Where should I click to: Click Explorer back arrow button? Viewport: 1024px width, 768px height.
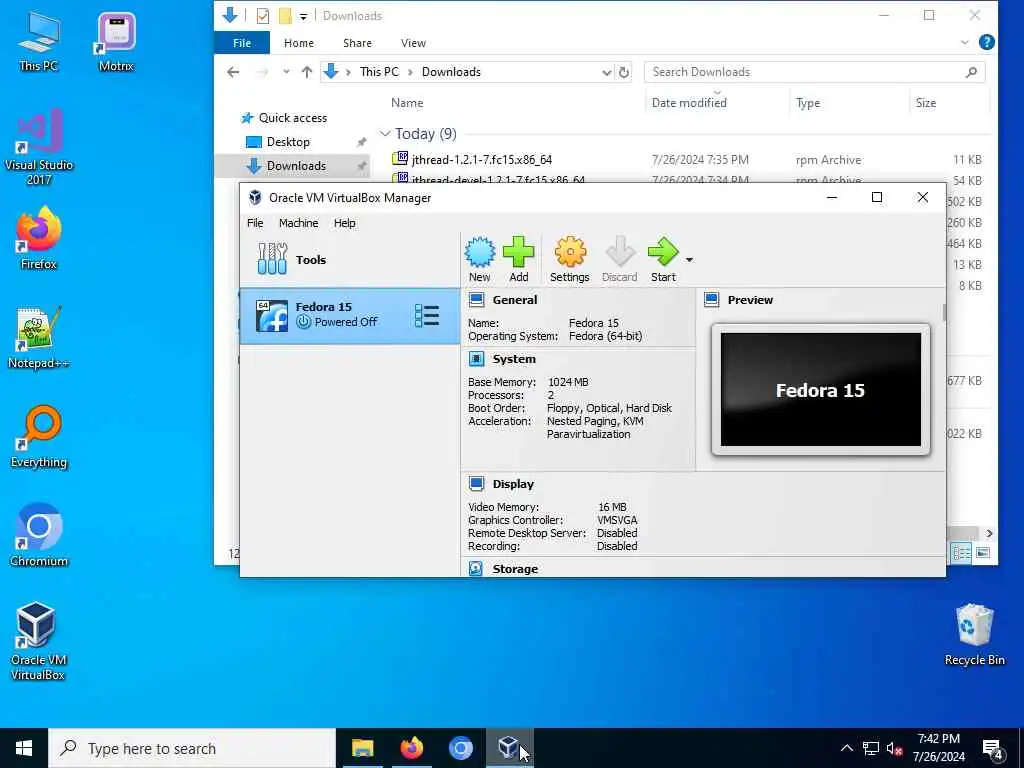[x=233, y=72]
